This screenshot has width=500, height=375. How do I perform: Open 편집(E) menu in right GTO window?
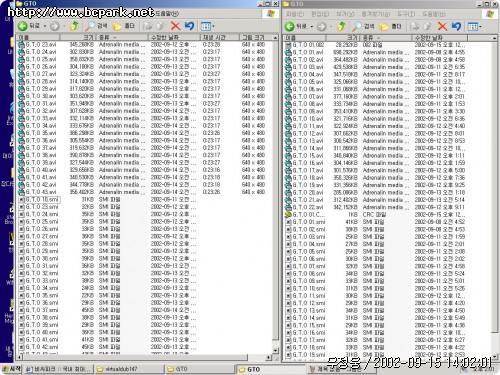tap(320, 14)
